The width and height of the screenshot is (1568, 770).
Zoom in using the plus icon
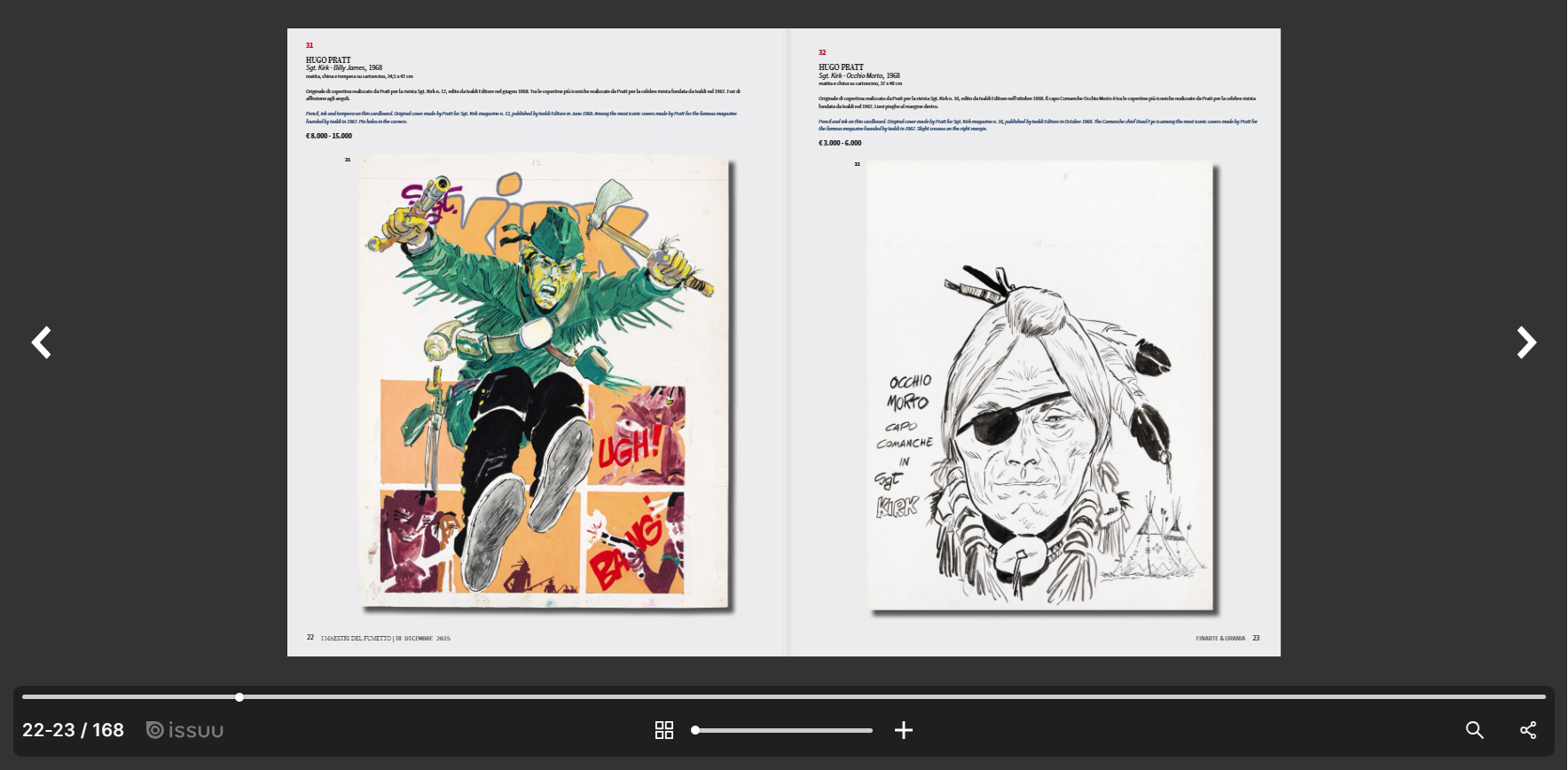click(904, 730)
